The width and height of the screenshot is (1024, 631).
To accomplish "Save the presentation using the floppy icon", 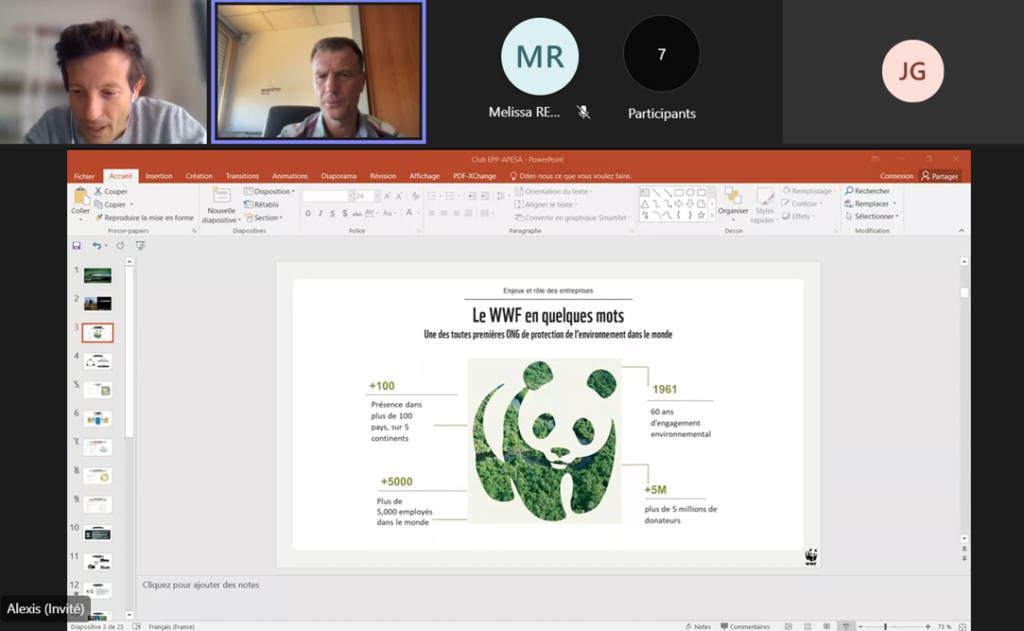I will [x=76, y=246].
